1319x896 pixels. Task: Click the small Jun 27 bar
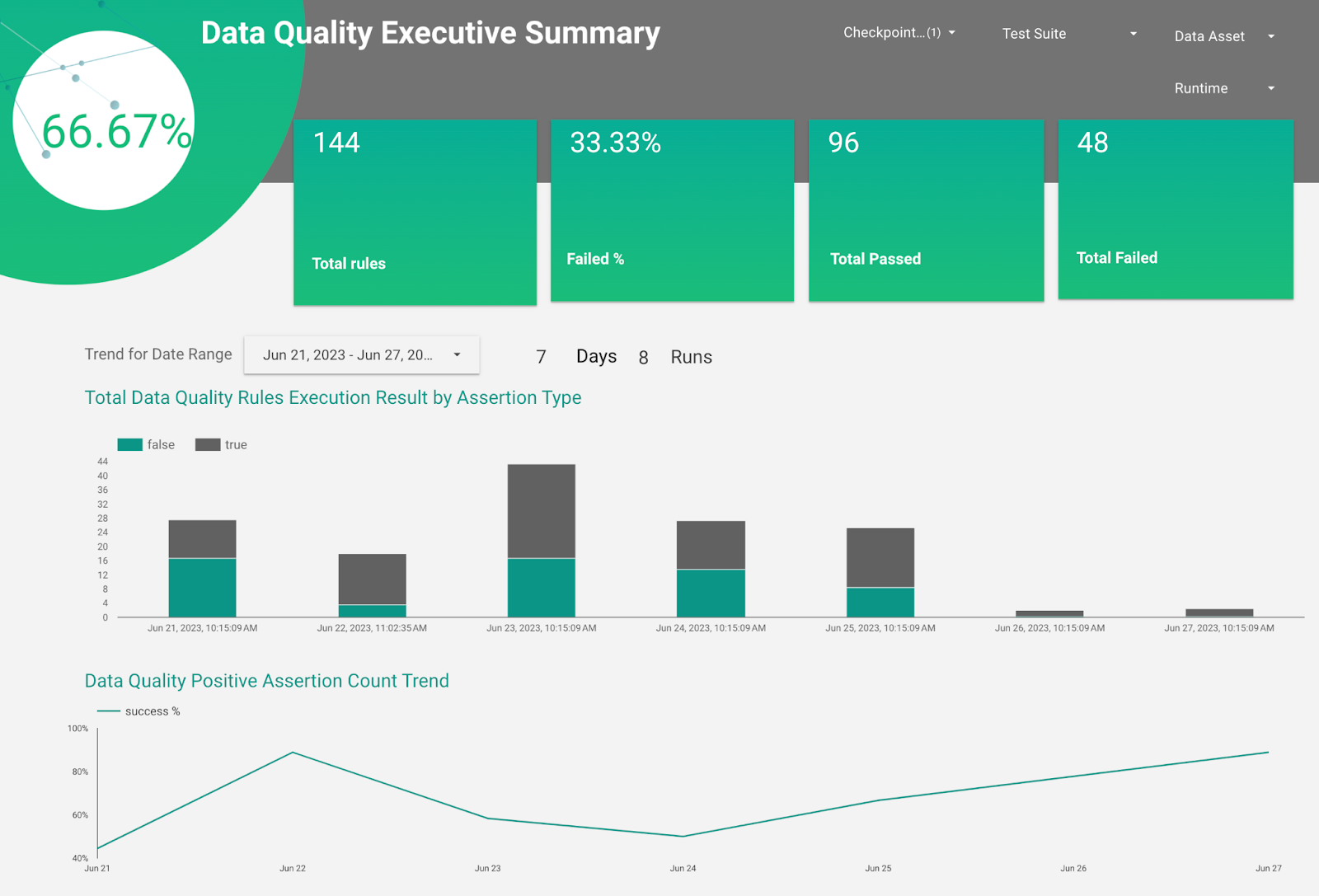point(1219,612)
